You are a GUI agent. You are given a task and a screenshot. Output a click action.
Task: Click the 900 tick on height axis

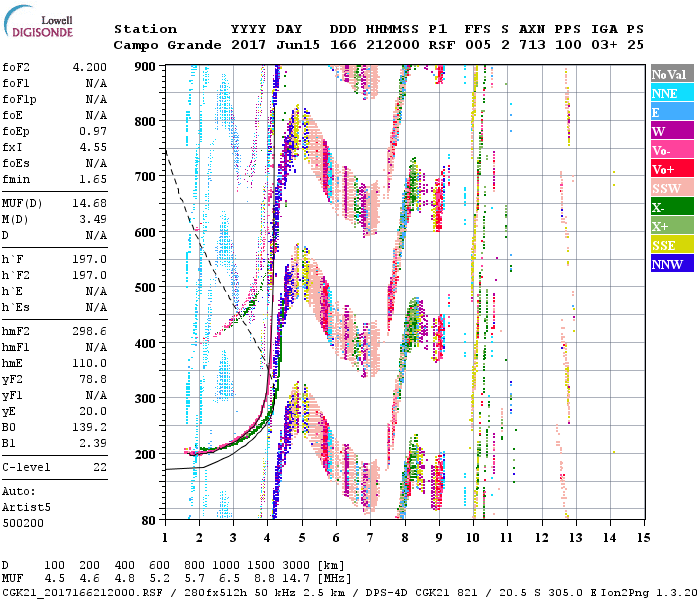pyautogui.click(x=145, y=66)
